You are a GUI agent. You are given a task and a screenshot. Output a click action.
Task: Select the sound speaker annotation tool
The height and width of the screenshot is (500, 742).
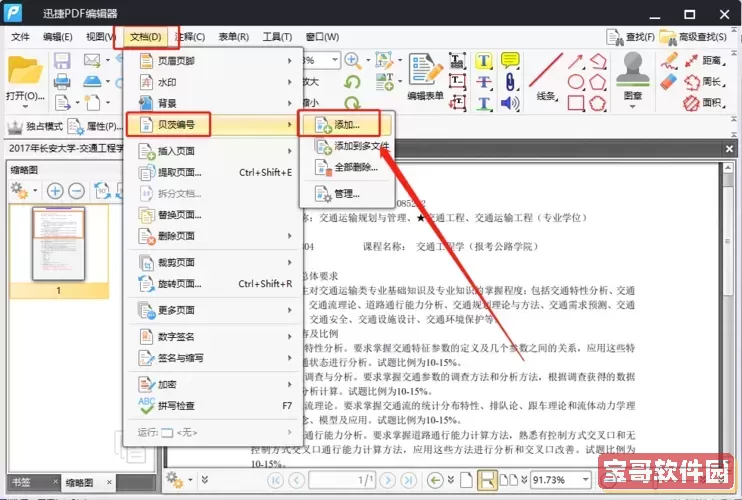[510, 103]
